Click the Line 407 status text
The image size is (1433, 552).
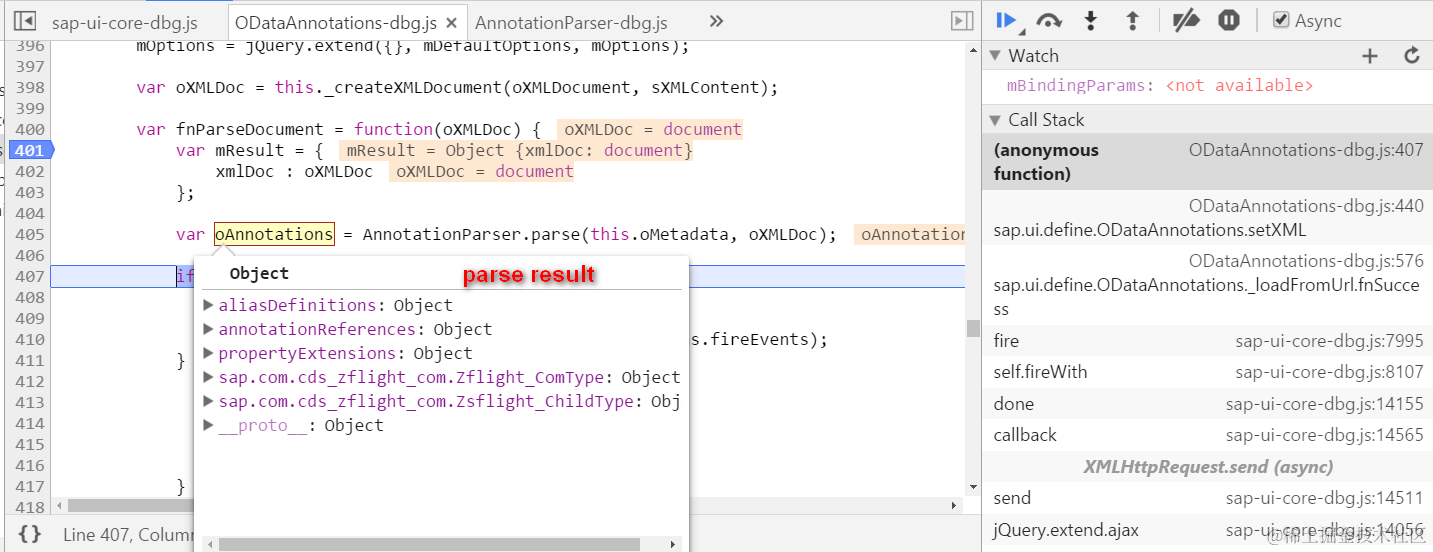[128, 535]
